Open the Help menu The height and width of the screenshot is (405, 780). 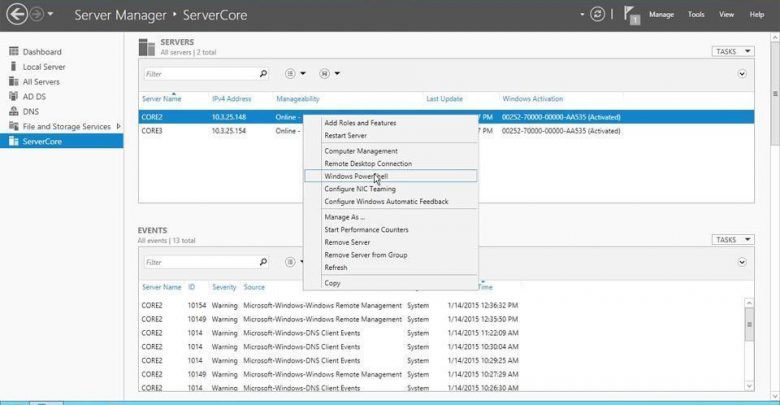[757, 14]
